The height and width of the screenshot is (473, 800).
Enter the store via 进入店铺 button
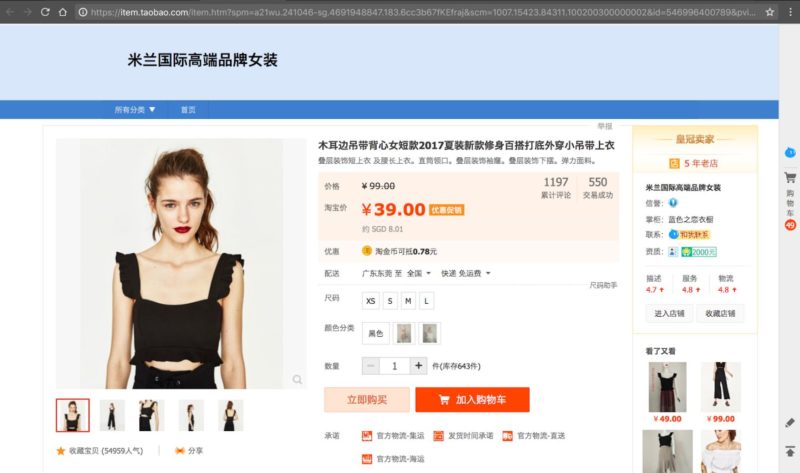(669, 313)
